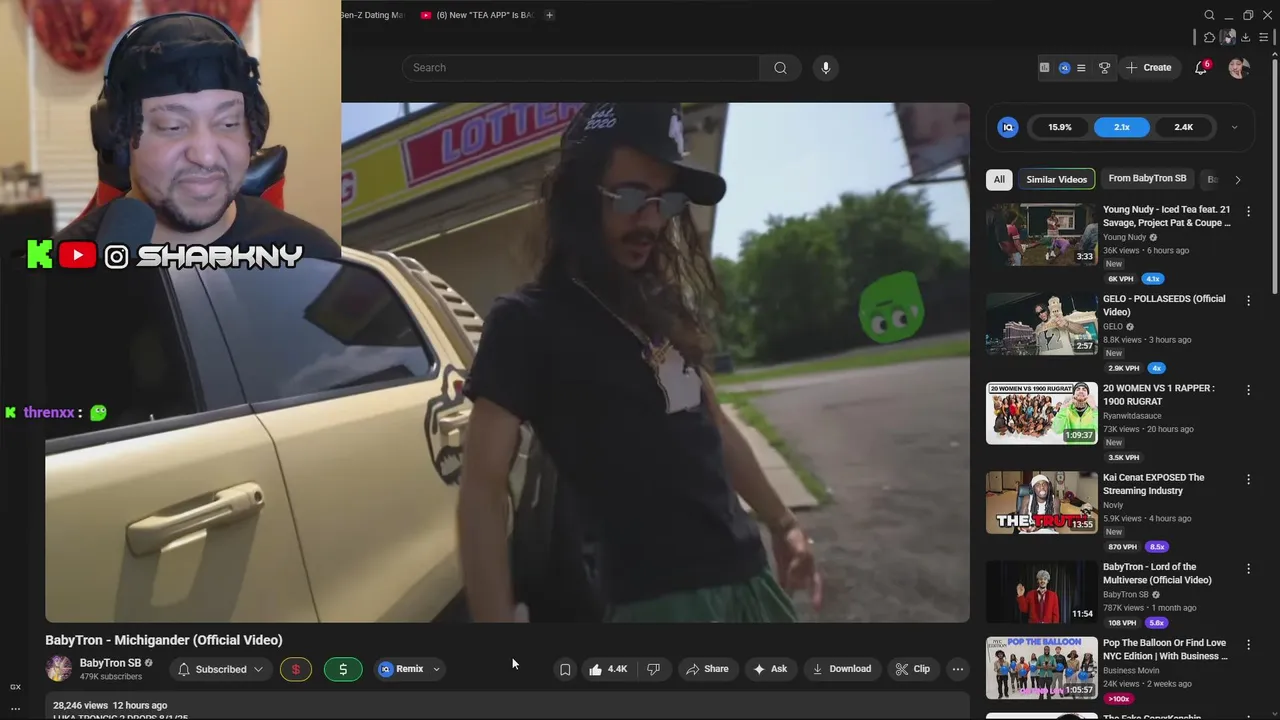Dislike the Michigander video
Screen dimensions: 1280x720
click(653, 669)
